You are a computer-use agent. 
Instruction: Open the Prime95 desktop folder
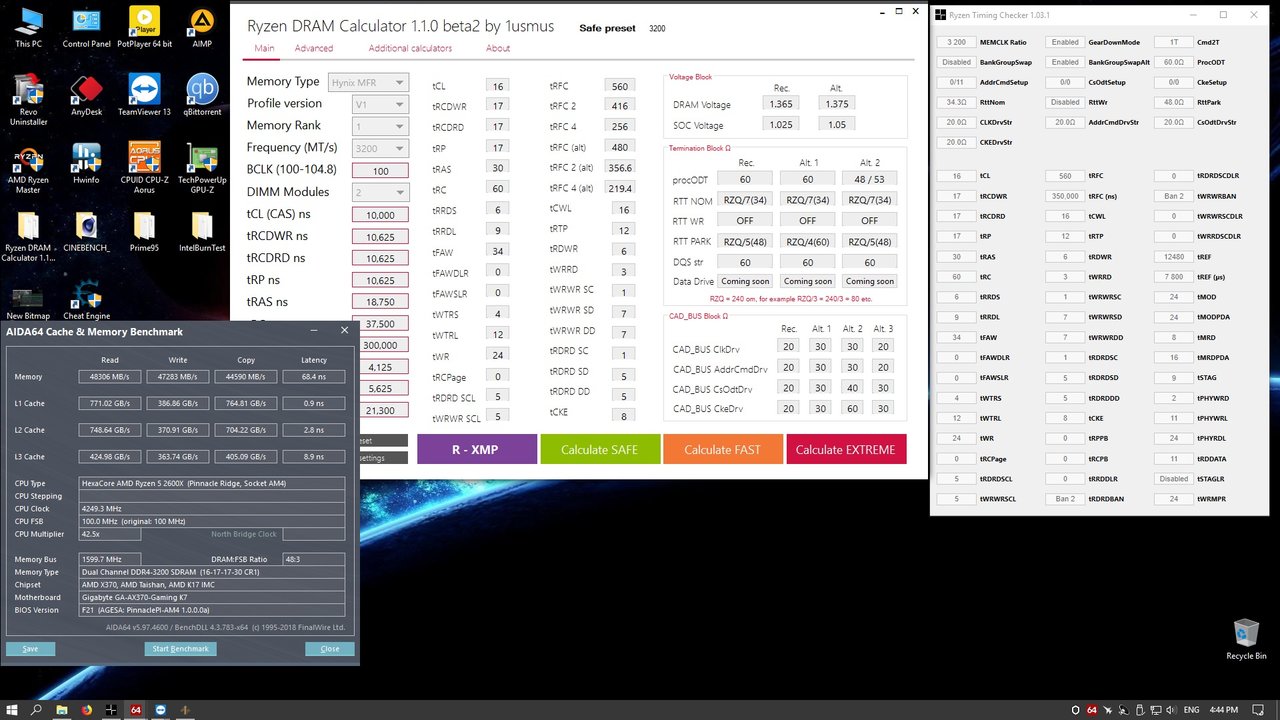tap(144, 231)
